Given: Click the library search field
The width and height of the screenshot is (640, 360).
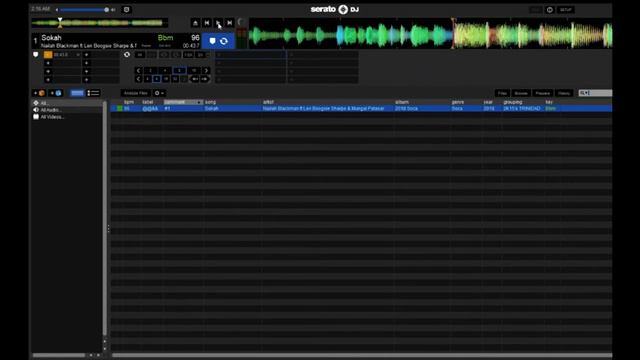Looking at the screenshot, I should coord(595,93).
